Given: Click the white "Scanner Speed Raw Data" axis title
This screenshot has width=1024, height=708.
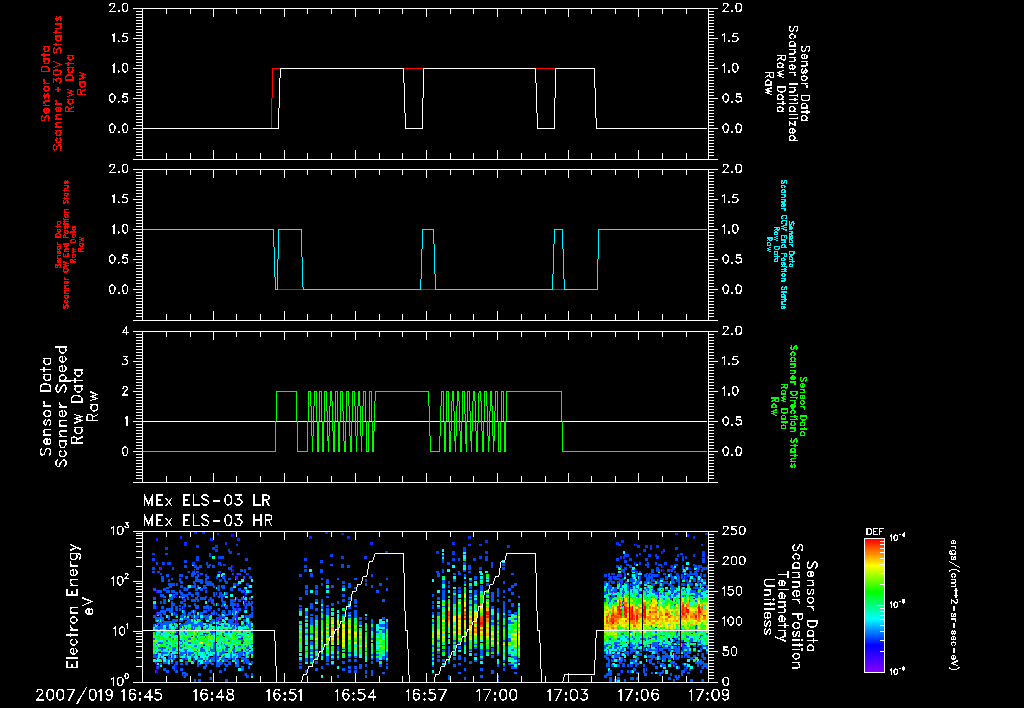Looking at the screenshot, I should coord(68,406).
